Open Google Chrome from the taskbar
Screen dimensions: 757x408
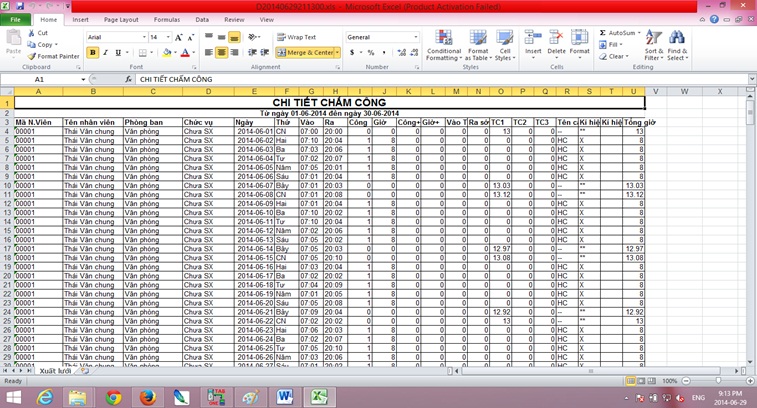tap(114, 397)
